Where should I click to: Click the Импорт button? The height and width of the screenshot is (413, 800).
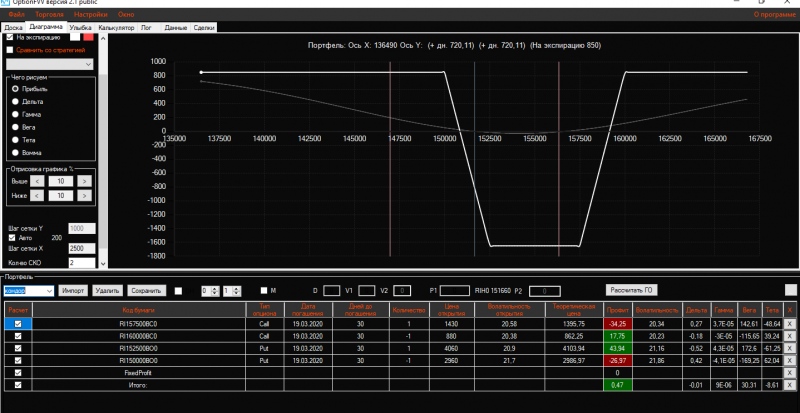click(x=73, y=290)
